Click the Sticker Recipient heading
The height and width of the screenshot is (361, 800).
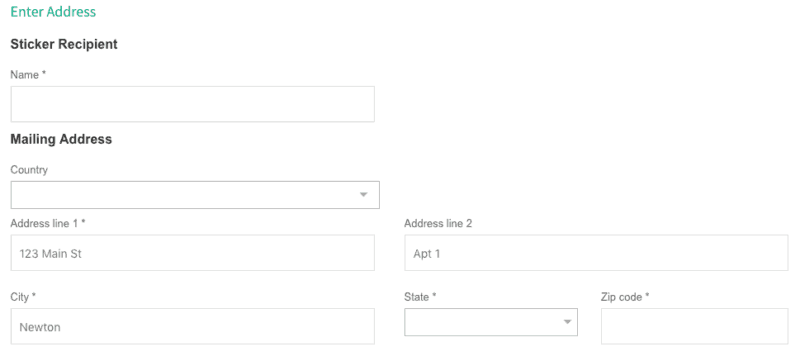(64, 44)
